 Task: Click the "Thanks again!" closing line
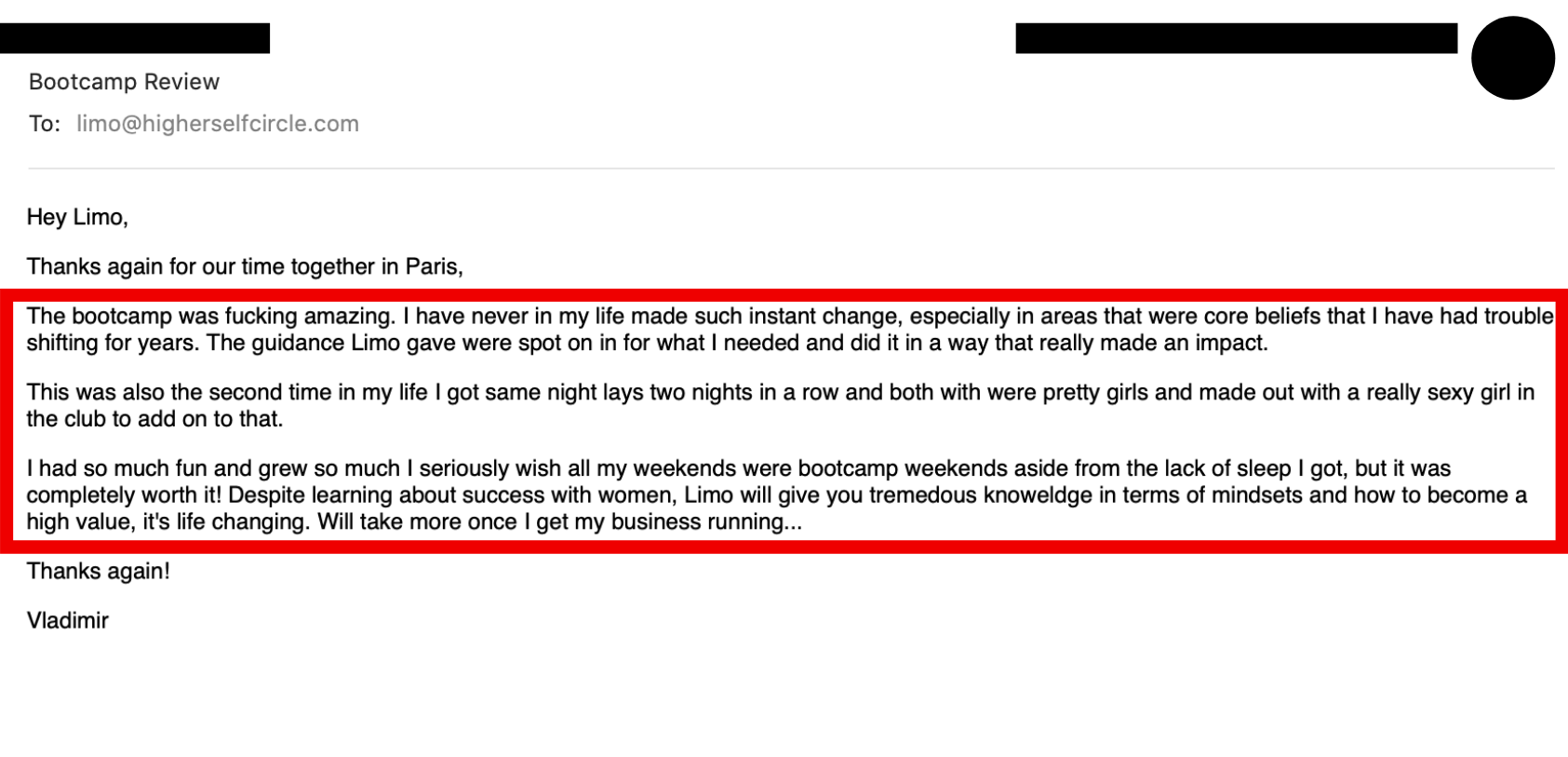[x=99, y=572]
